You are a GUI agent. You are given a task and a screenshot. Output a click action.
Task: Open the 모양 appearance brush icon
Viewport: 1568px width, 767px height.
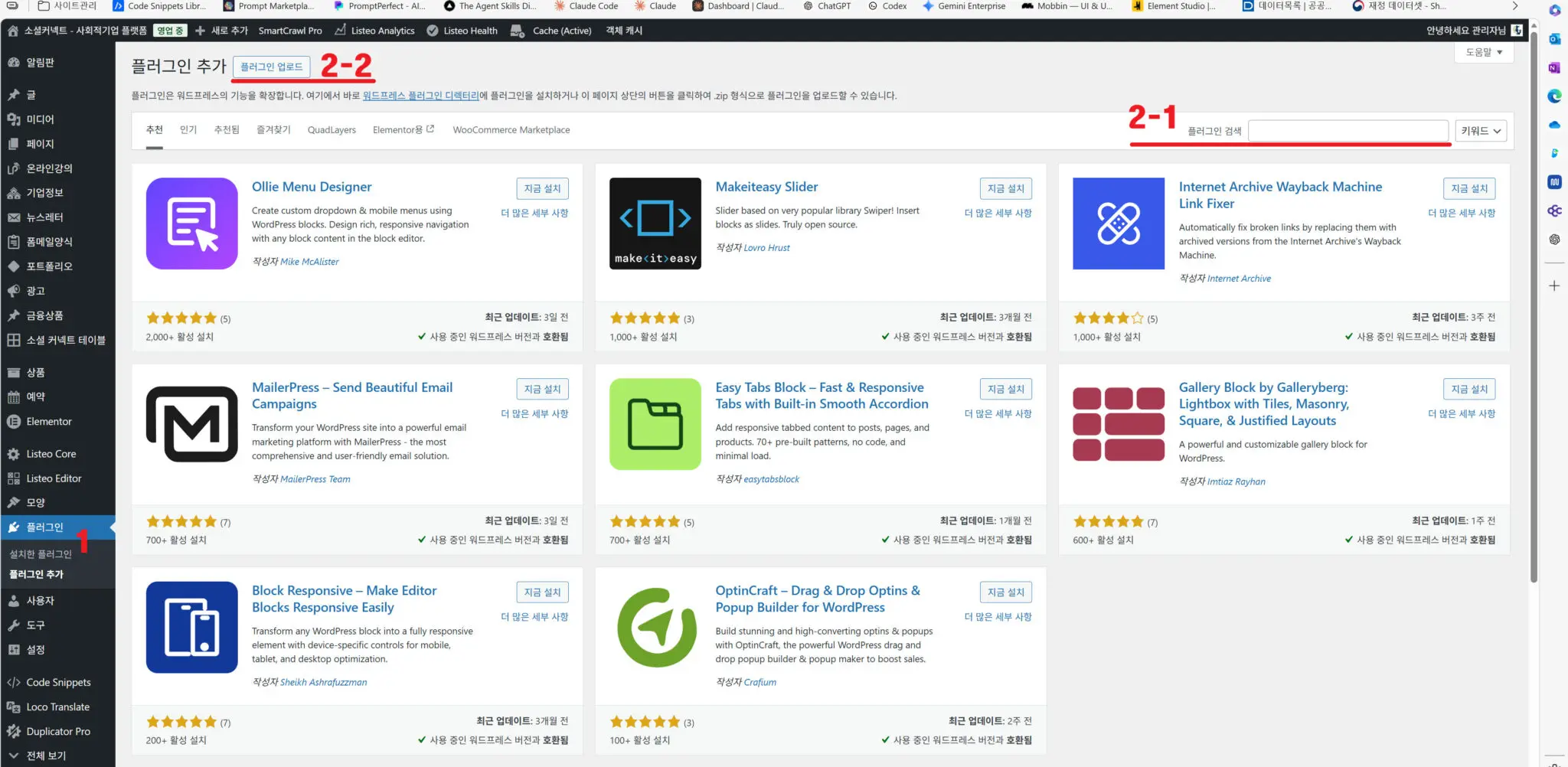tap(13, 503)
